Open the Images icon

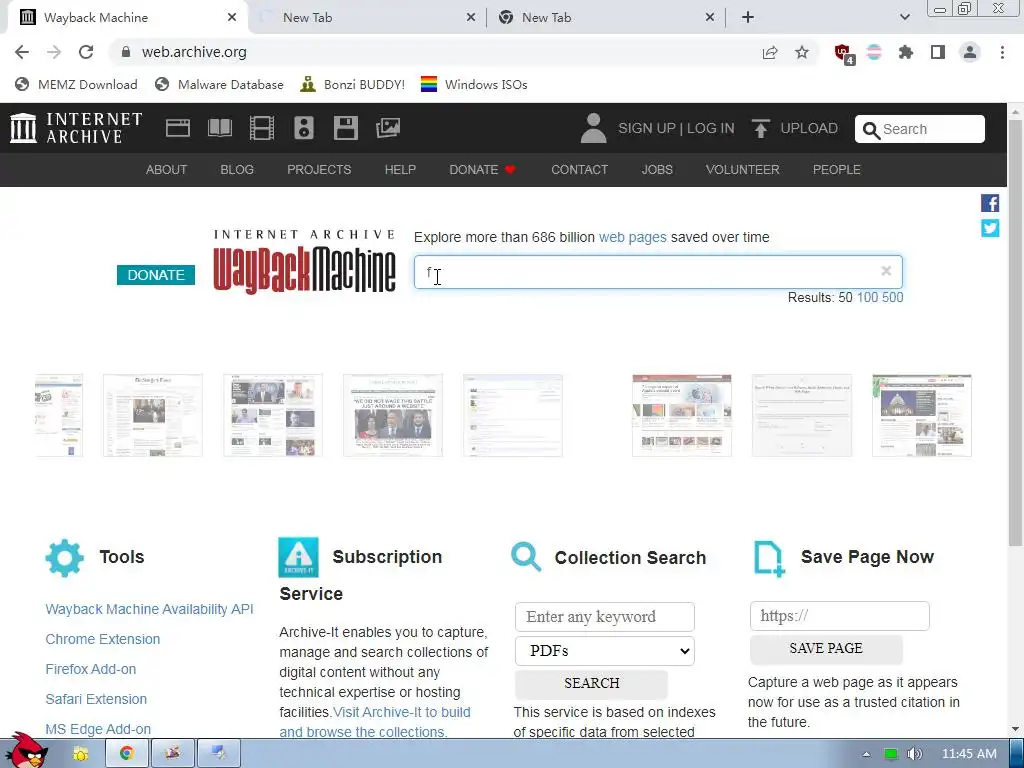(x=388, y=128)
